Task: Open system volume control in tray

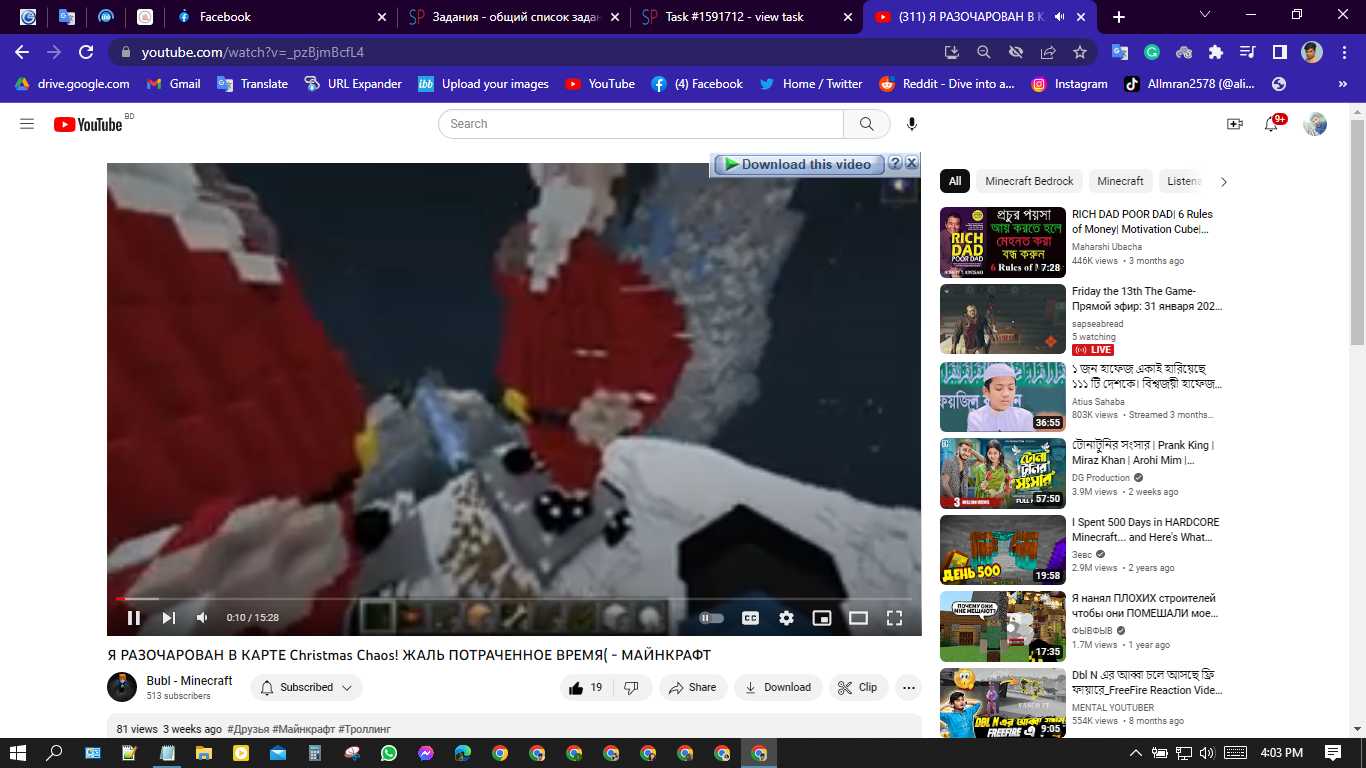Action: click(x=1207, y=753)
